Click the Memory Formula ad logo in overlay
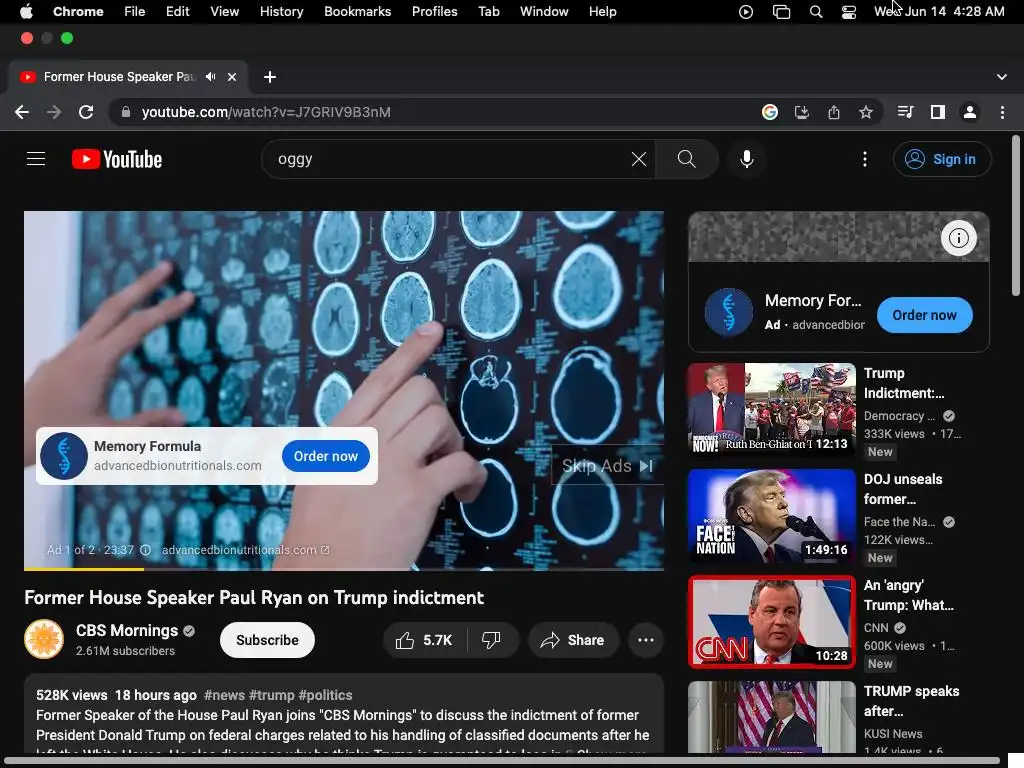The width and height of the screenshot is (1024, 768). (x=63, y=456)
